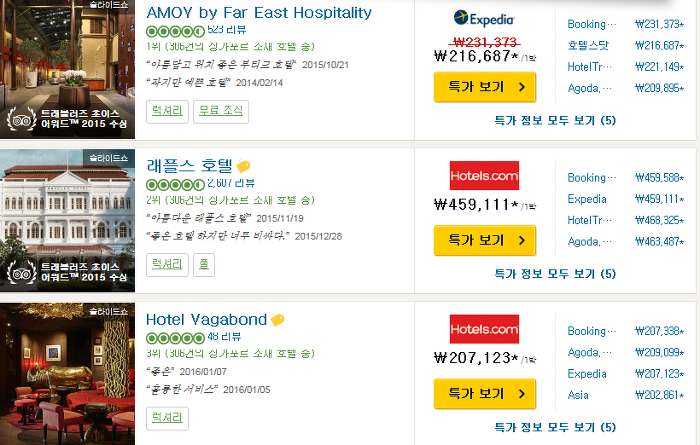
Task: Click the Hotels.com logo for Hotel Vagabond
Action: click(x=484, y=329)
